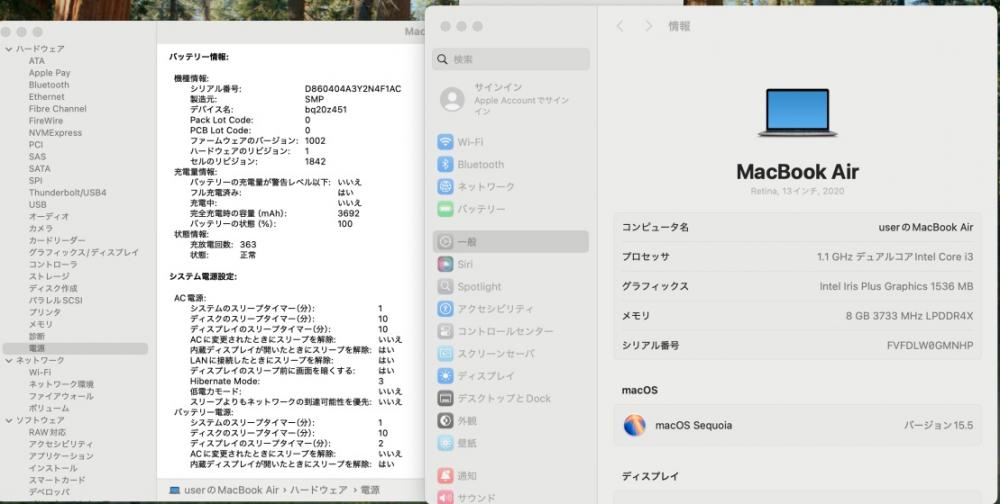Open サウンド sound settings icon

[x=445, y=498]
